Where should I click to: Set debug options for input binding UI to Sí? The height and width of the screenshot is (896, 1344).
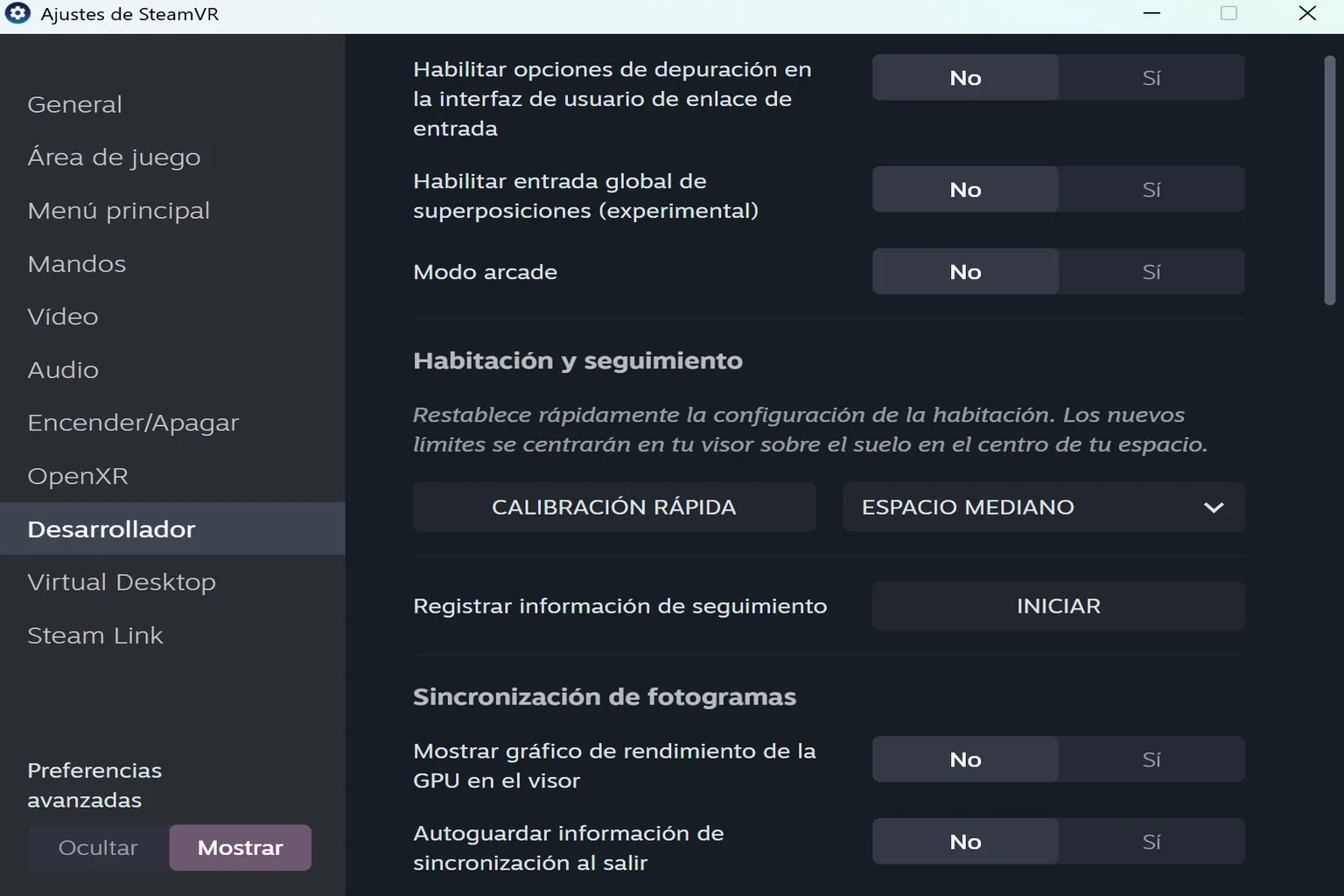click(x=1151, y=78)
